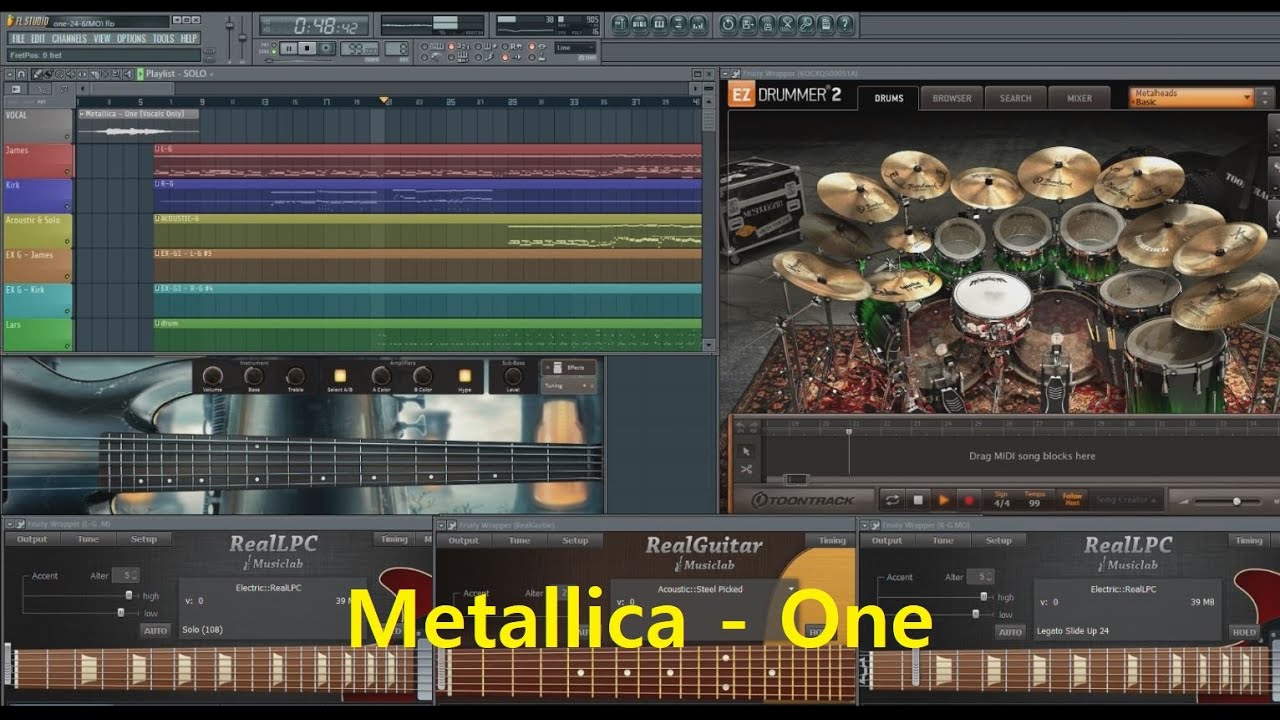Click the EZdrummer stop button
Image resolution: width=1280 pixels, height=720 pixels.
pyautogui.click(x=917, y=499)
